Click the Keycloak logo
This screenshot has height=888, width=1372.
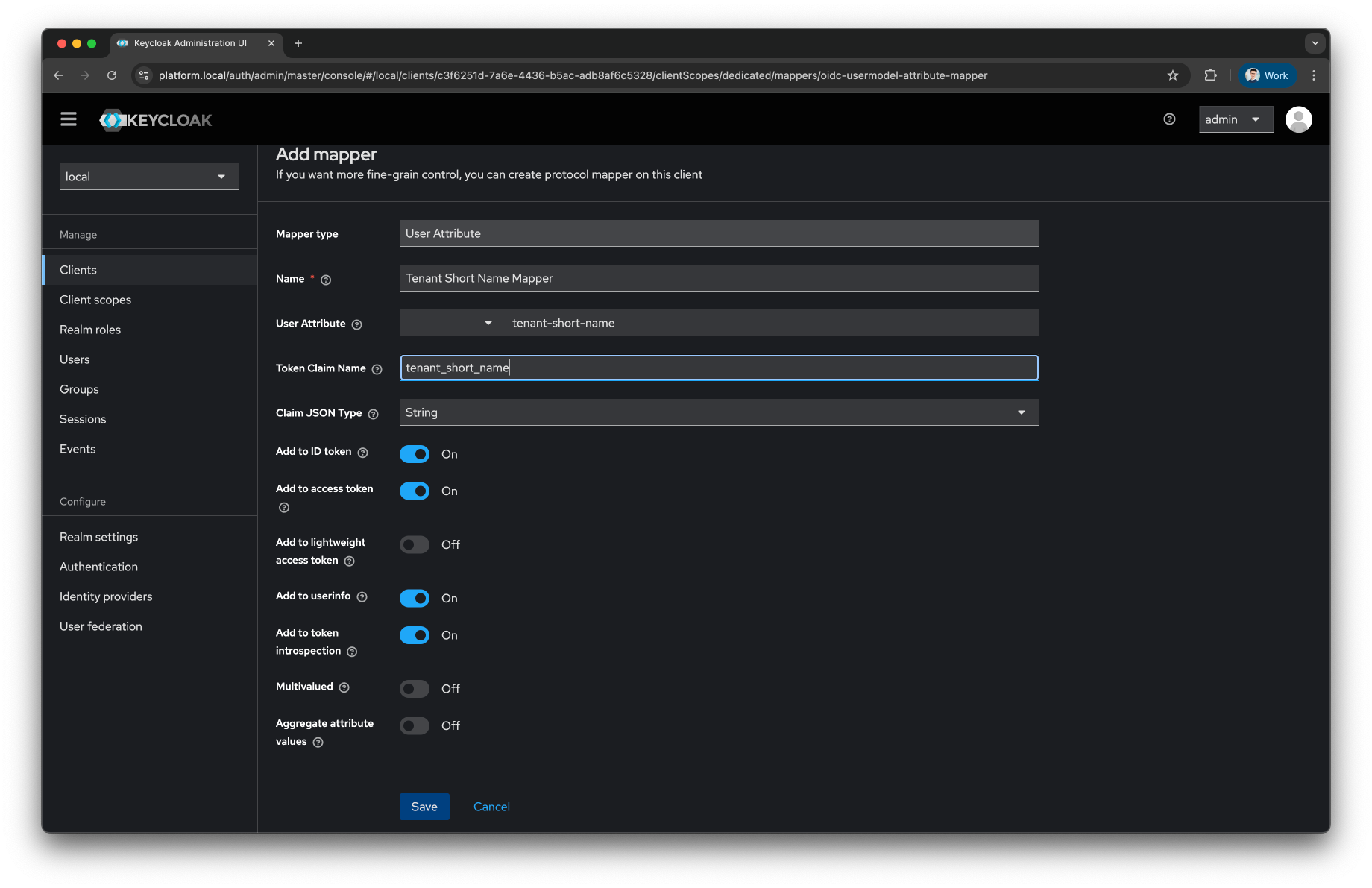(155, 119)
